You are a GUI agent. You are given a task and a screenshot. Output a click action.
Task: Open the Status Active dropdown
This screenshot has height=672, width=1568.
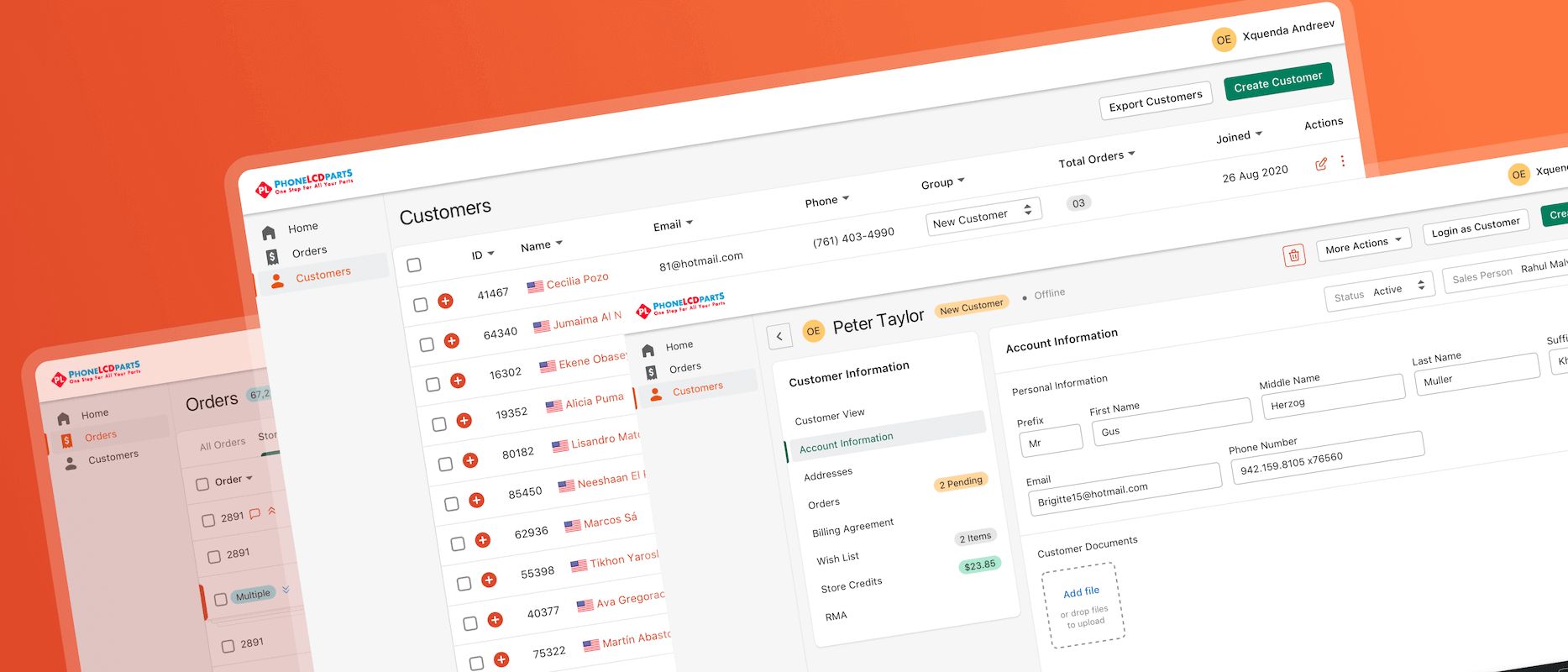click(x=1379, y=291)
